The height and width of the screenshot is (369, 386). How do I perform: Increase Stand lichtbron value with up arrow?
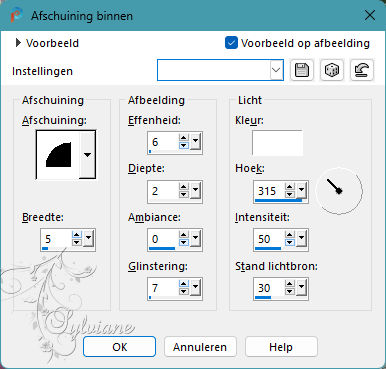tap(289, 283)
